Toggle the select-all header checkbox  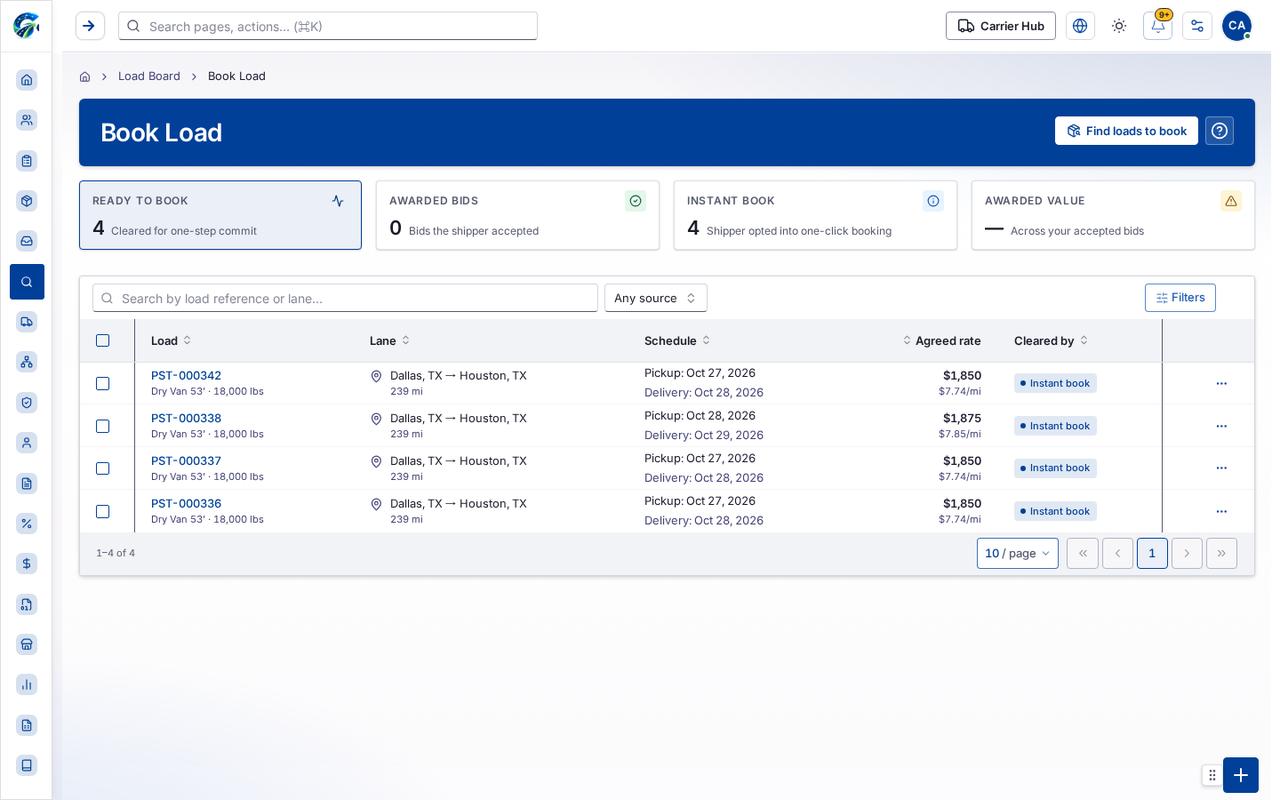[103, 341]
